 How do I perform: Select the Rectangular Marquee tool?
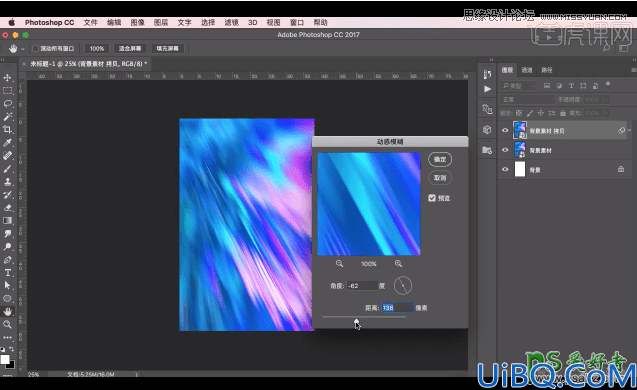[7, 91]
